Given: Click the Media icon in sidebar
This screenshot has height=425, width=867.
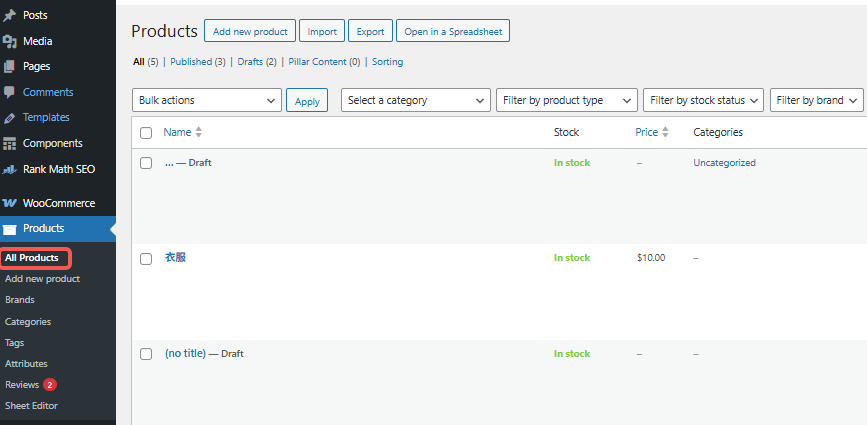Looking at the screenshot, I should (10, 41).
